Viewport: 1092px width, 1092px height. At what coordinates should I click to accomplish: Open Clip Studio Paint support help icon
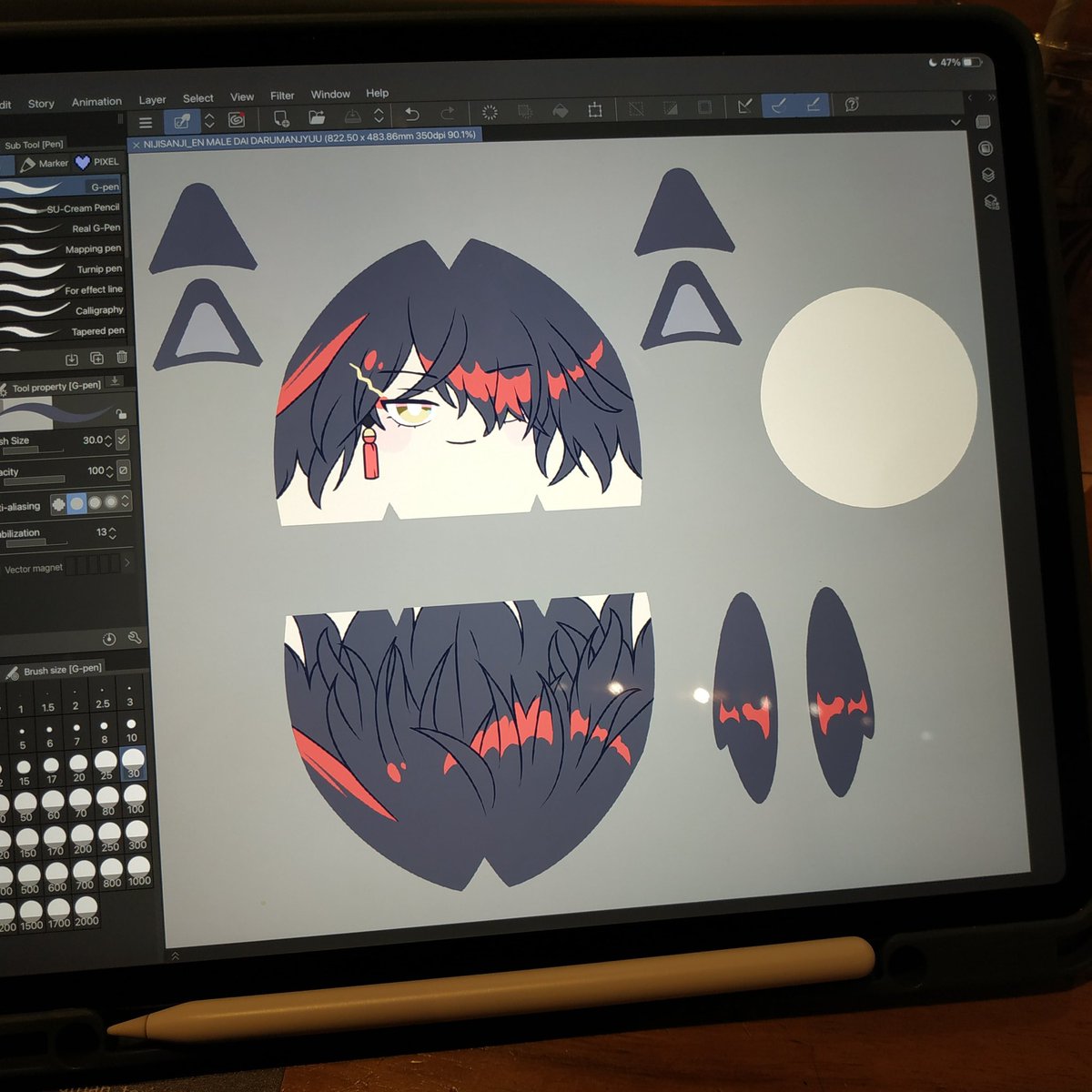tap(852, 104)
